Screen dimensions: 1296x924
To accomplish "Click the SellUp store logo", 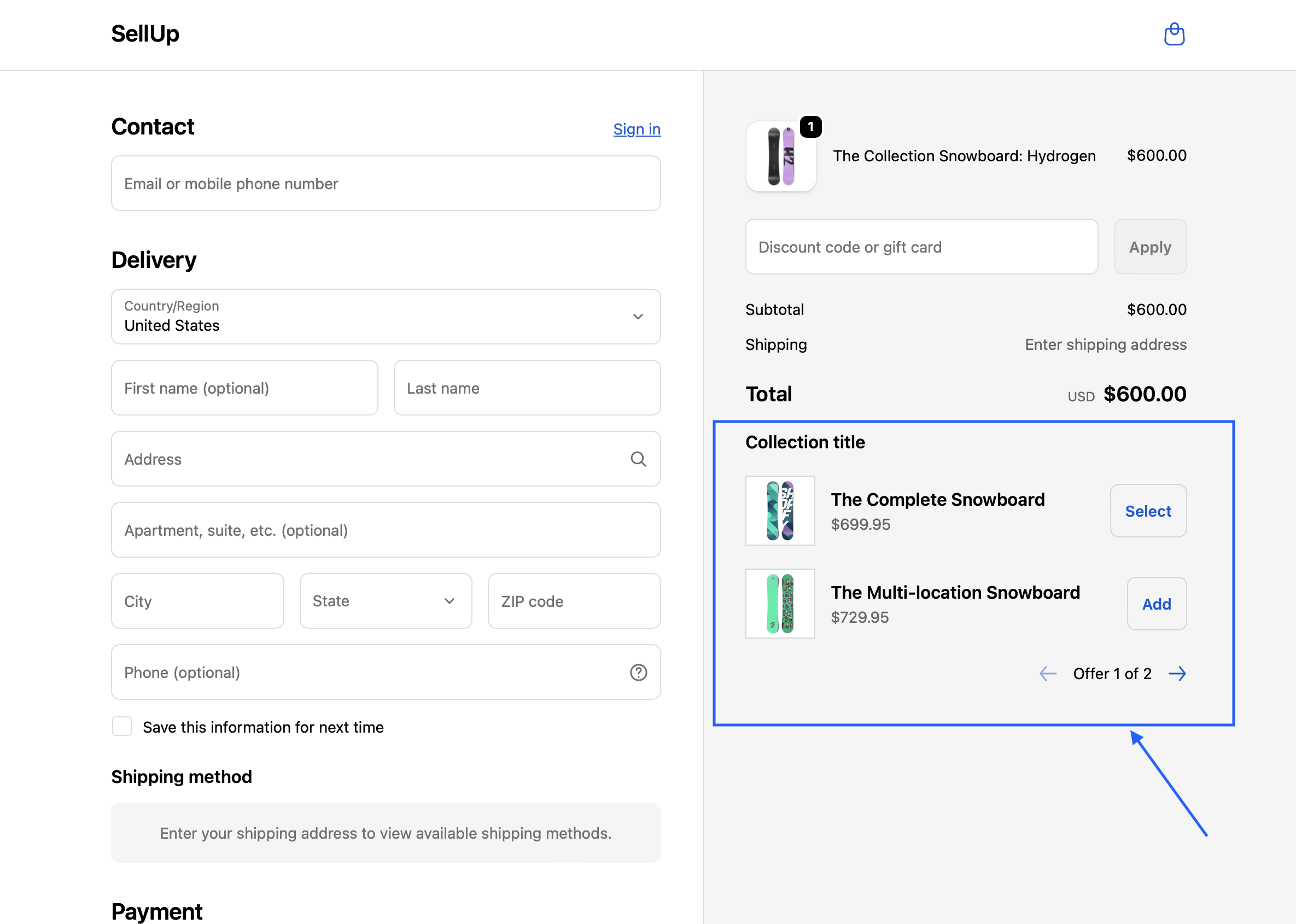I will click(145, 34).
